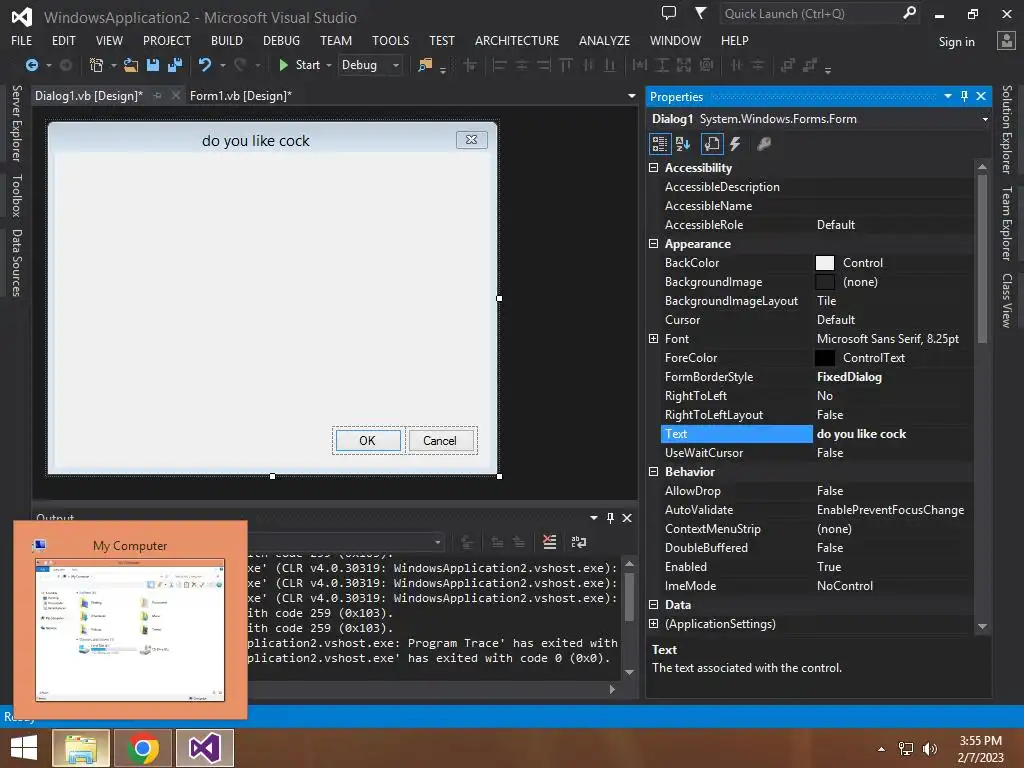This screenshot has height=768, width=1024.
Task: Sort Properties alphabetically
Action: coord(683,144)
